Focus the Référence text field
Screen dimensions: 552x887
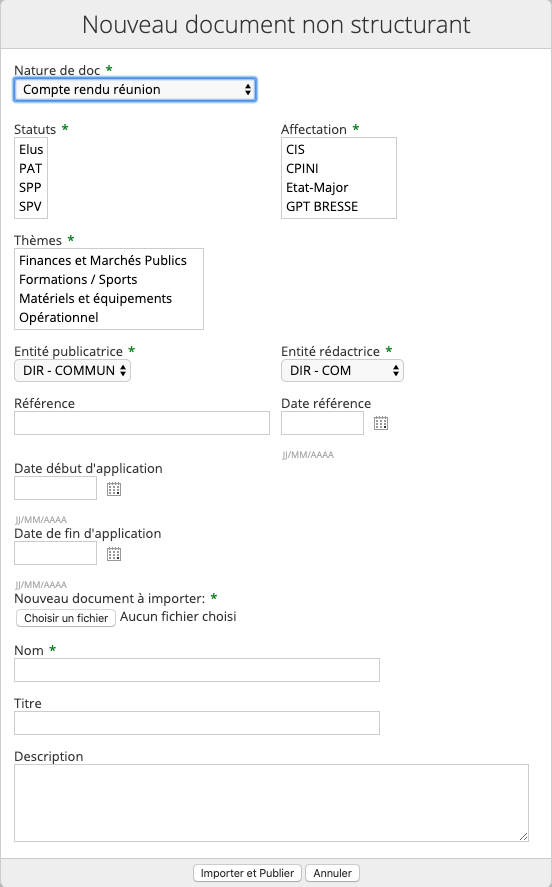point(142,423)
